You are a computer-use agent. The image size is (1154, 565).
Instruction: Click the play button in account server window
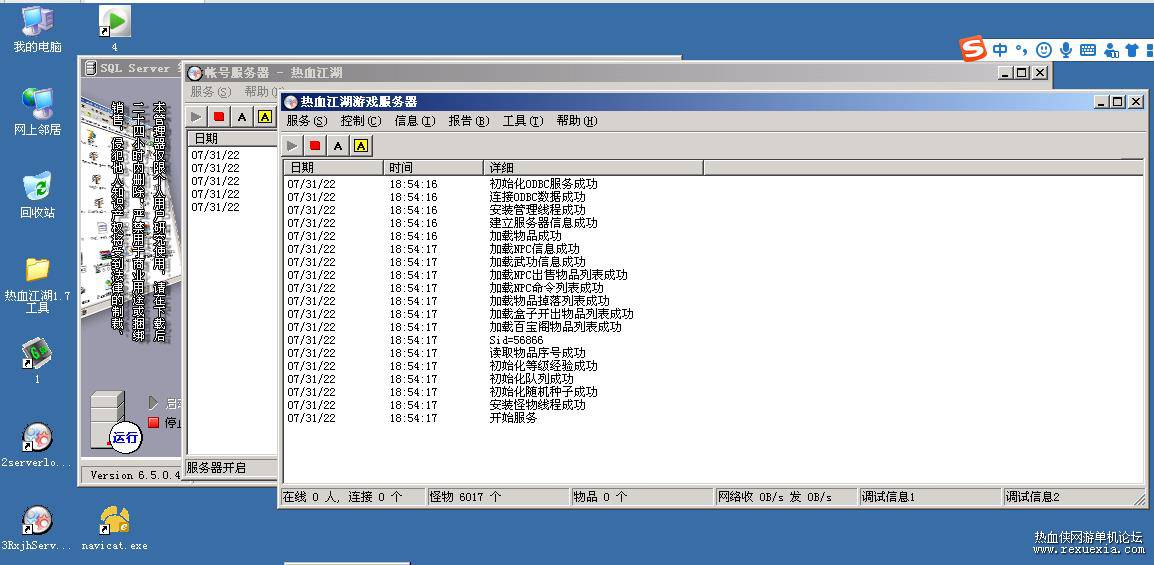[x=197, y=116]
